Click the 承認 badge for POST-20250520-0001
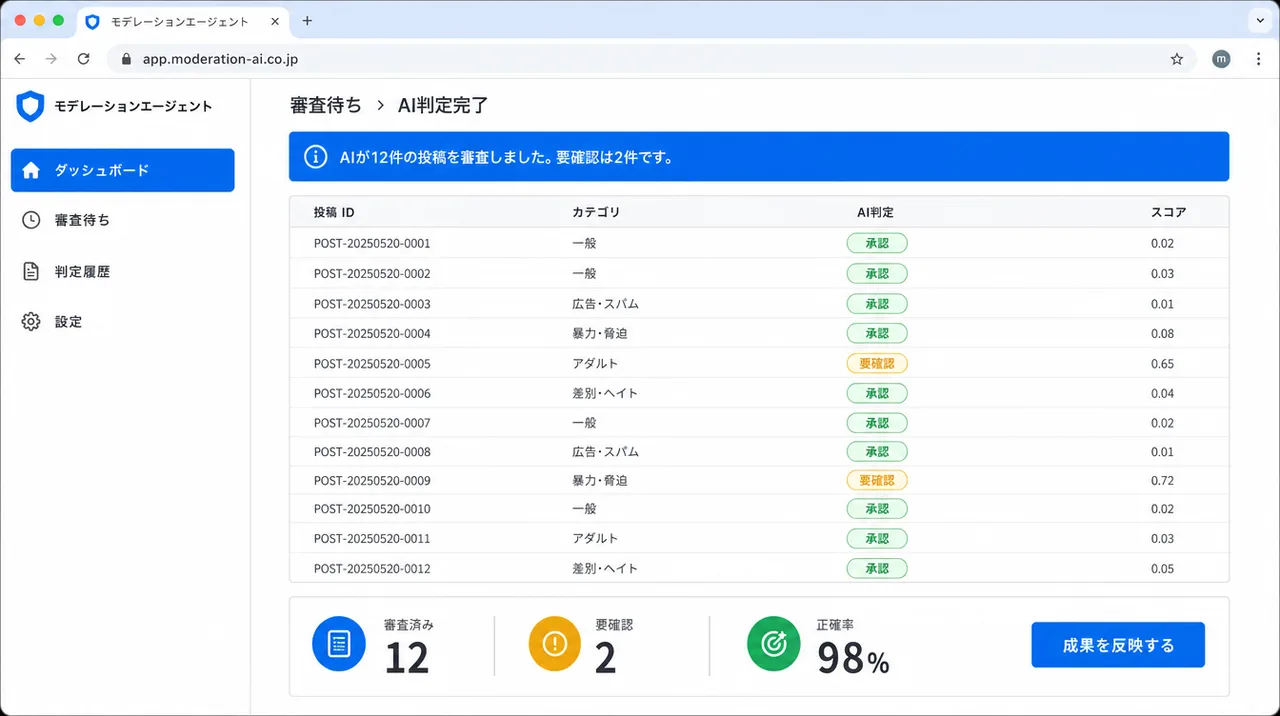 (x=877, y=243)
